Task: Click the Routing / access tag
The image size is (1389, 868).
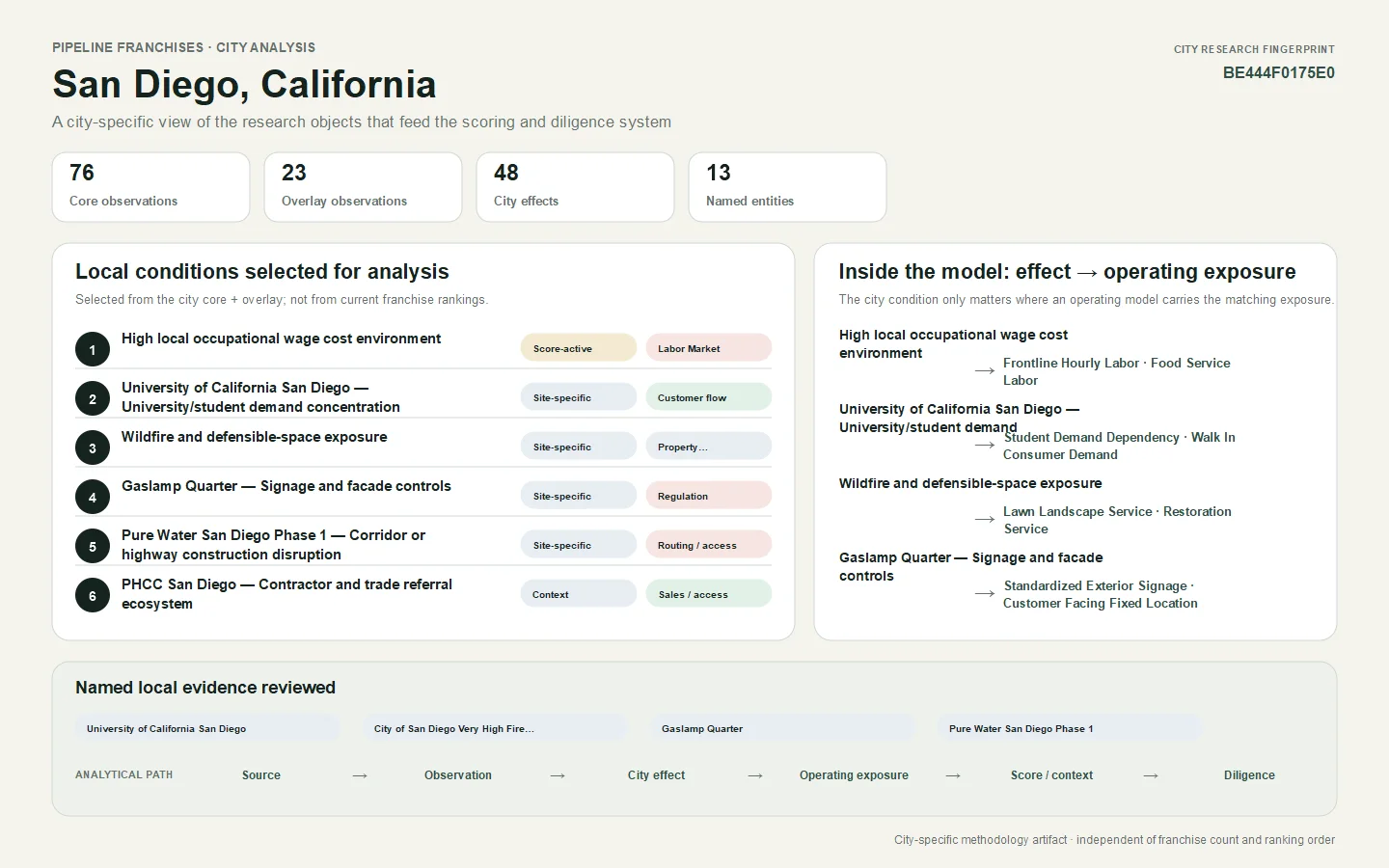Action: pyautogui.click(x=709, y=545)
